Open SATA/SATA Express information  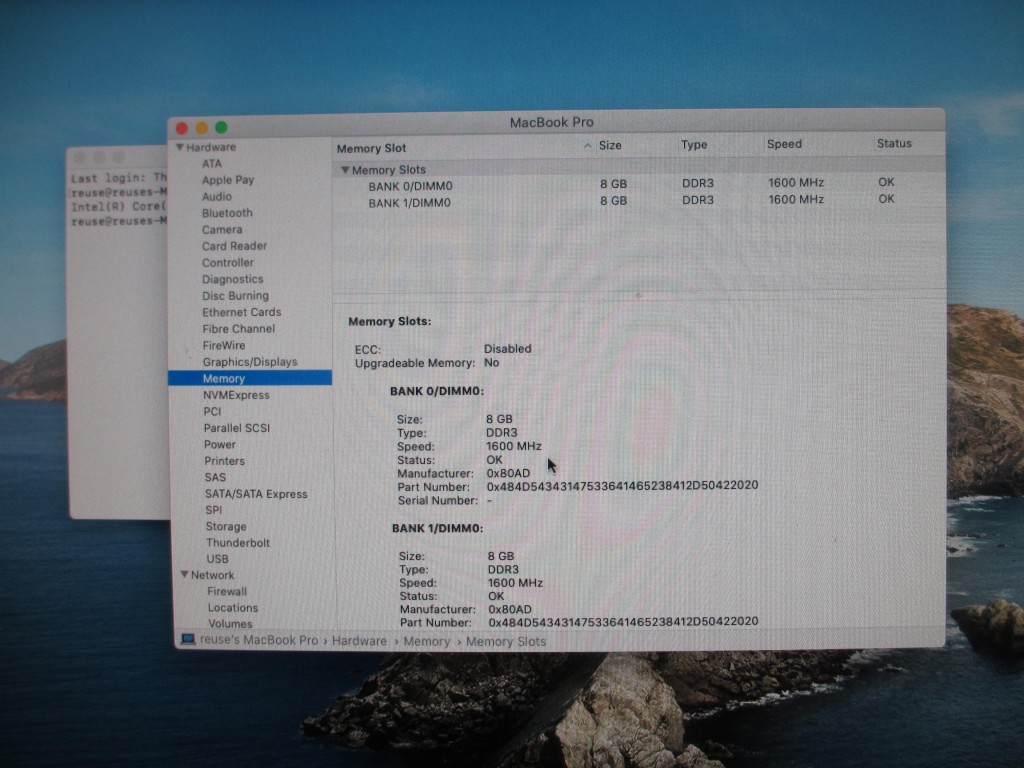coord(256,494)
